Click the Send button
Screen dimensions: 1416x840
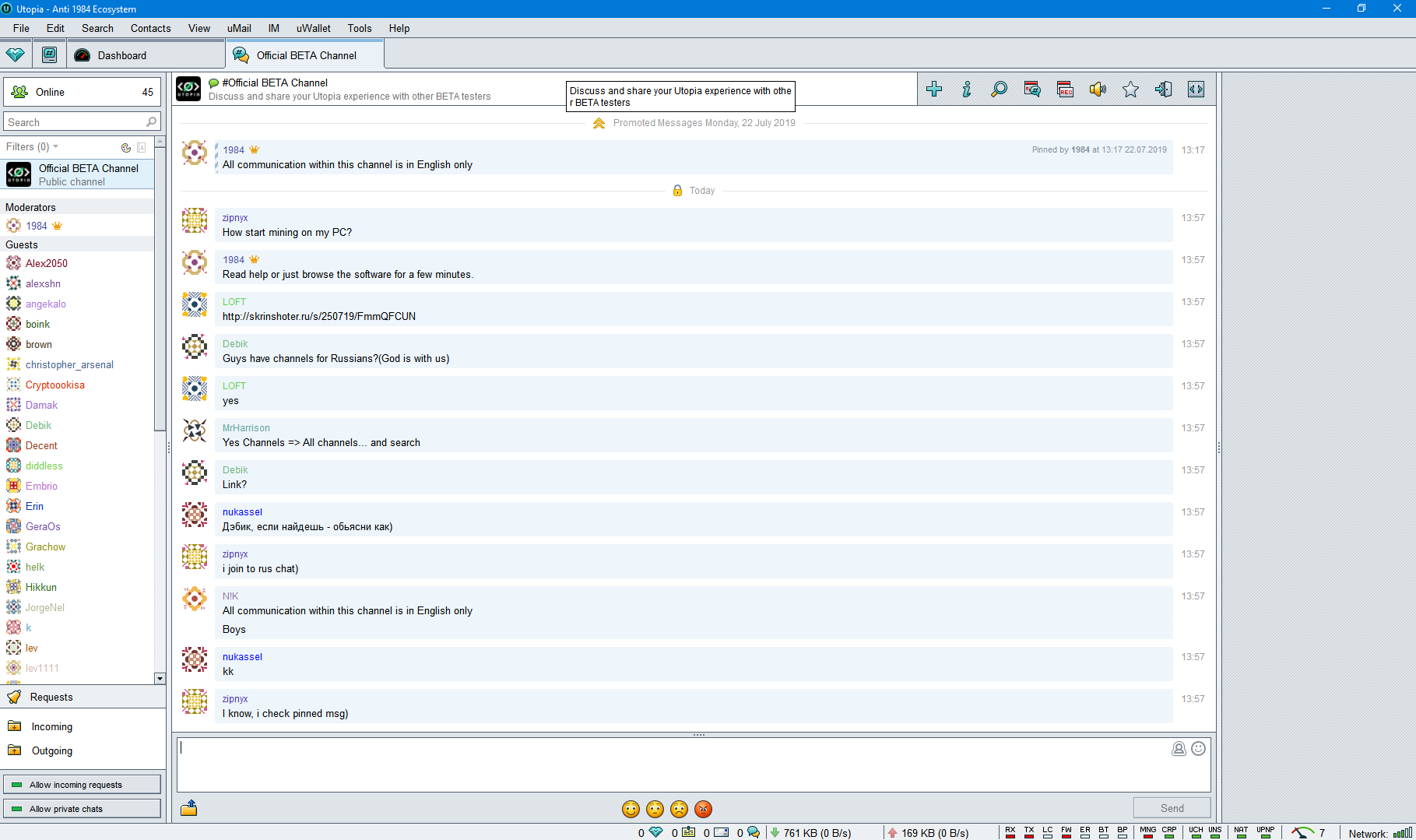[x=1172, y=808]
